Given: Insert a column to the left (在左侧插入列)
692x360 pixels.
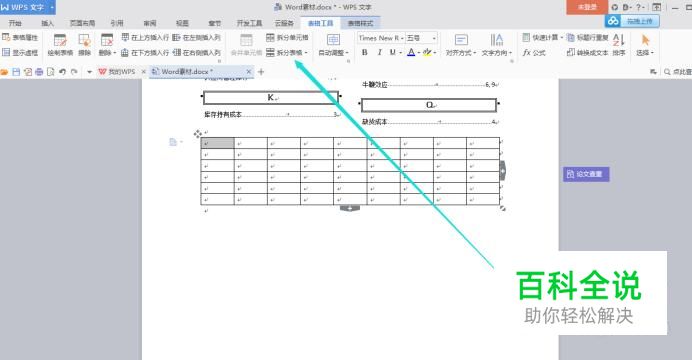Looking at the screenshot, I should (x=196, y=38).
